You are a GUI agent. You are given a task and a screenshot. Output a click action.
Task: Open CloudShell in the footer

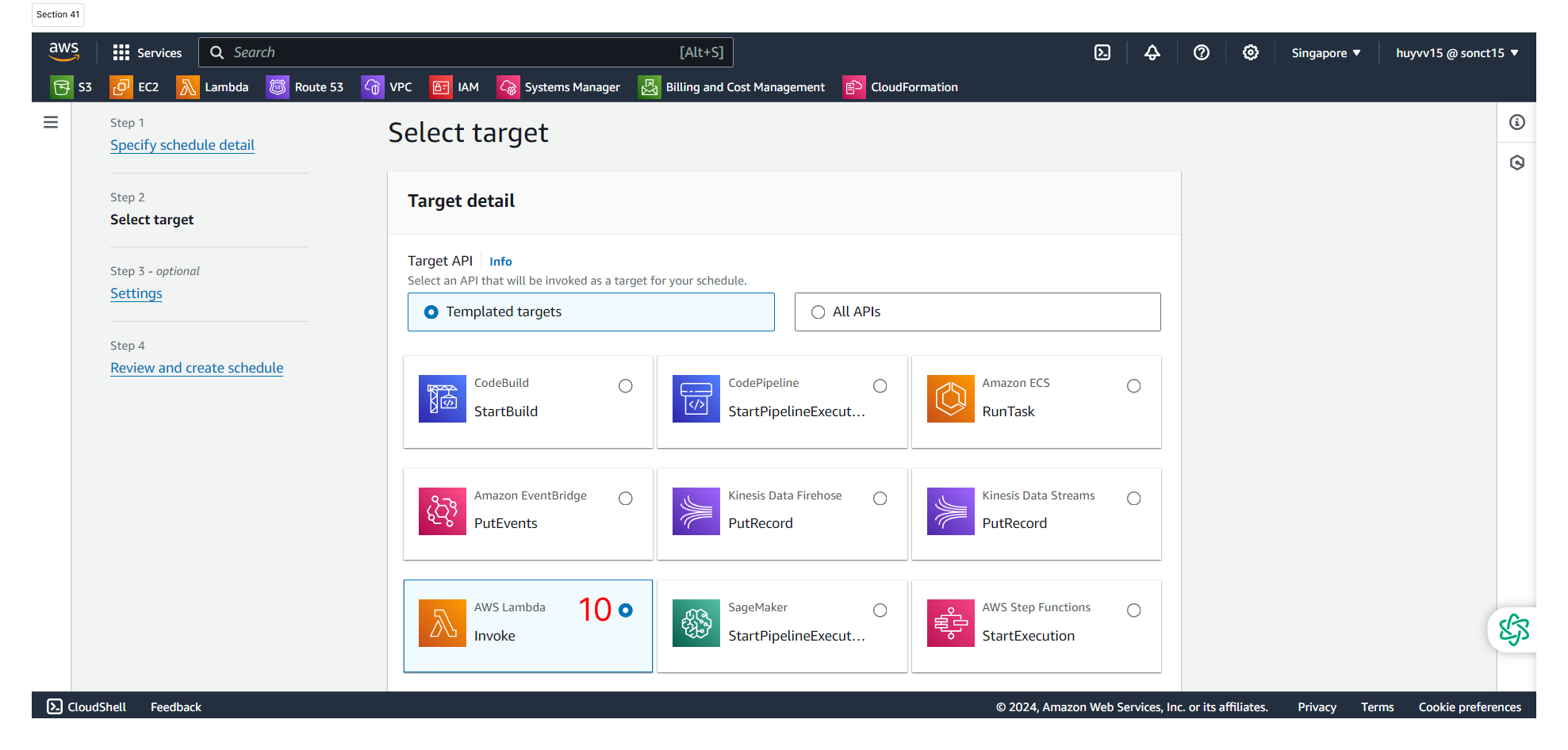point(86,707)
